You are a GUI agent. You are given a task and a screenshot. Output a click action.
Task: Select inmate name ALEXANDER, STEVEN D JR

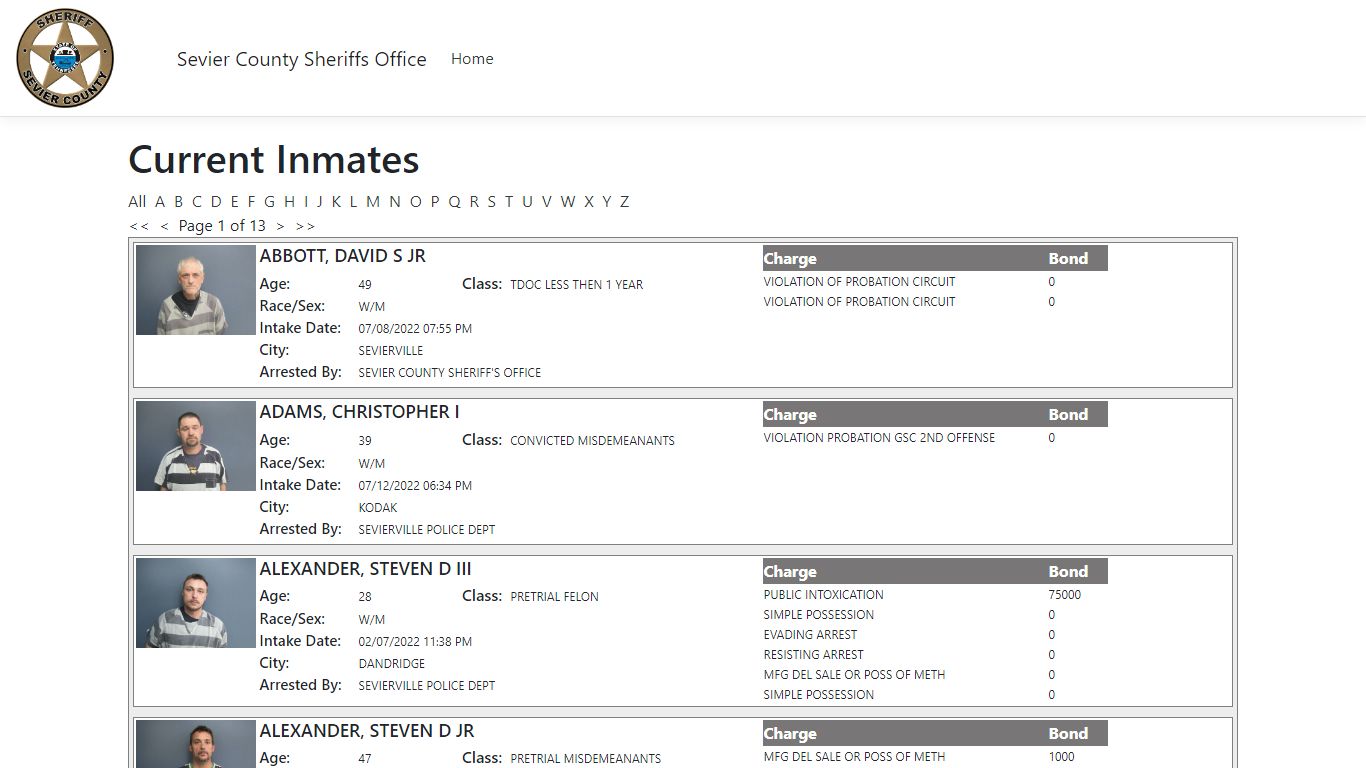pos(367,731)
